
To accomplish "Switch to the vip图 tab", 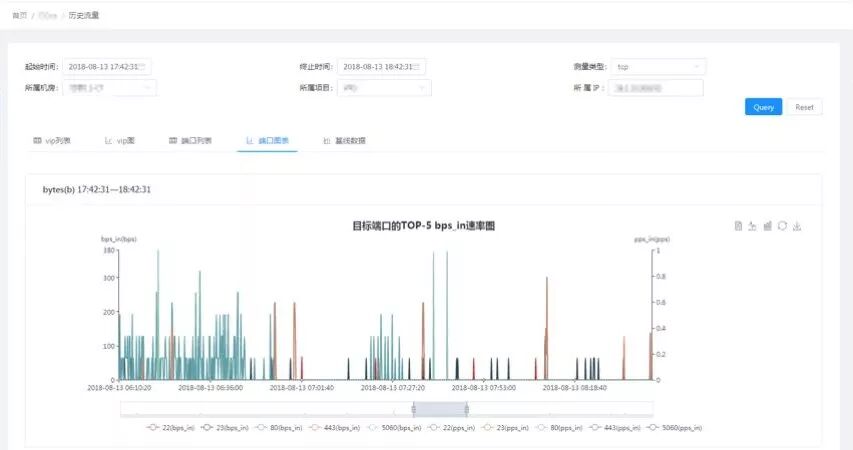I will (x=120, y=140).
